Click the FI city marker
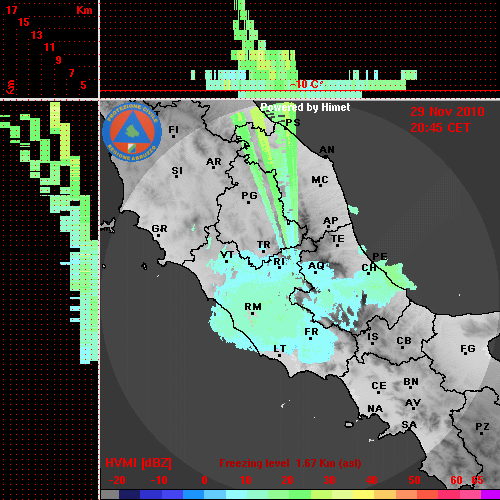The image size is (500, 500). tap(173, 136)
